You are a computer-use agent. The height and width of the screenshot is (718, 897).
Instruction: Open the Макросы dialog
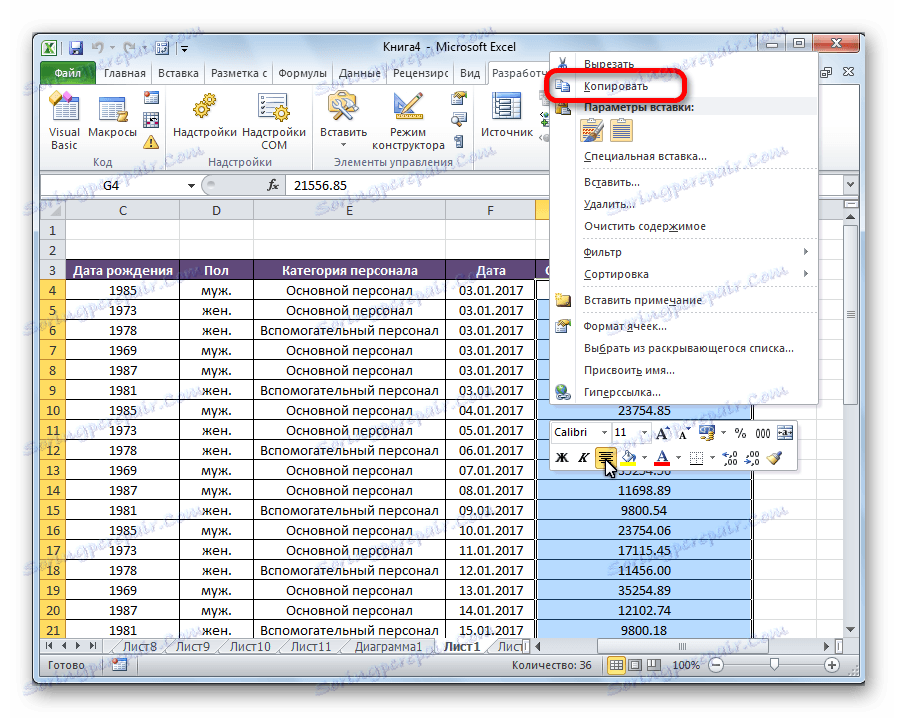[x=112, y=115]
